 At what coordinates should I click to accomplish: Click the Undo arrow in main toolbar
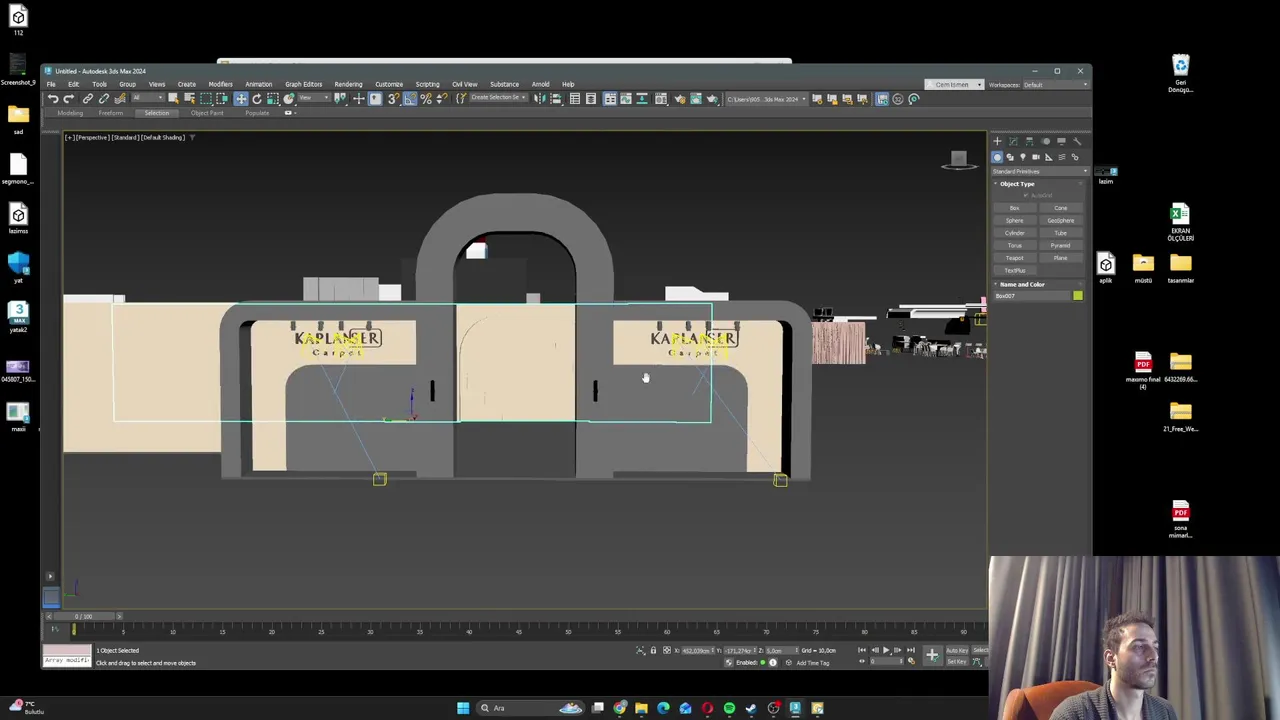53,99
